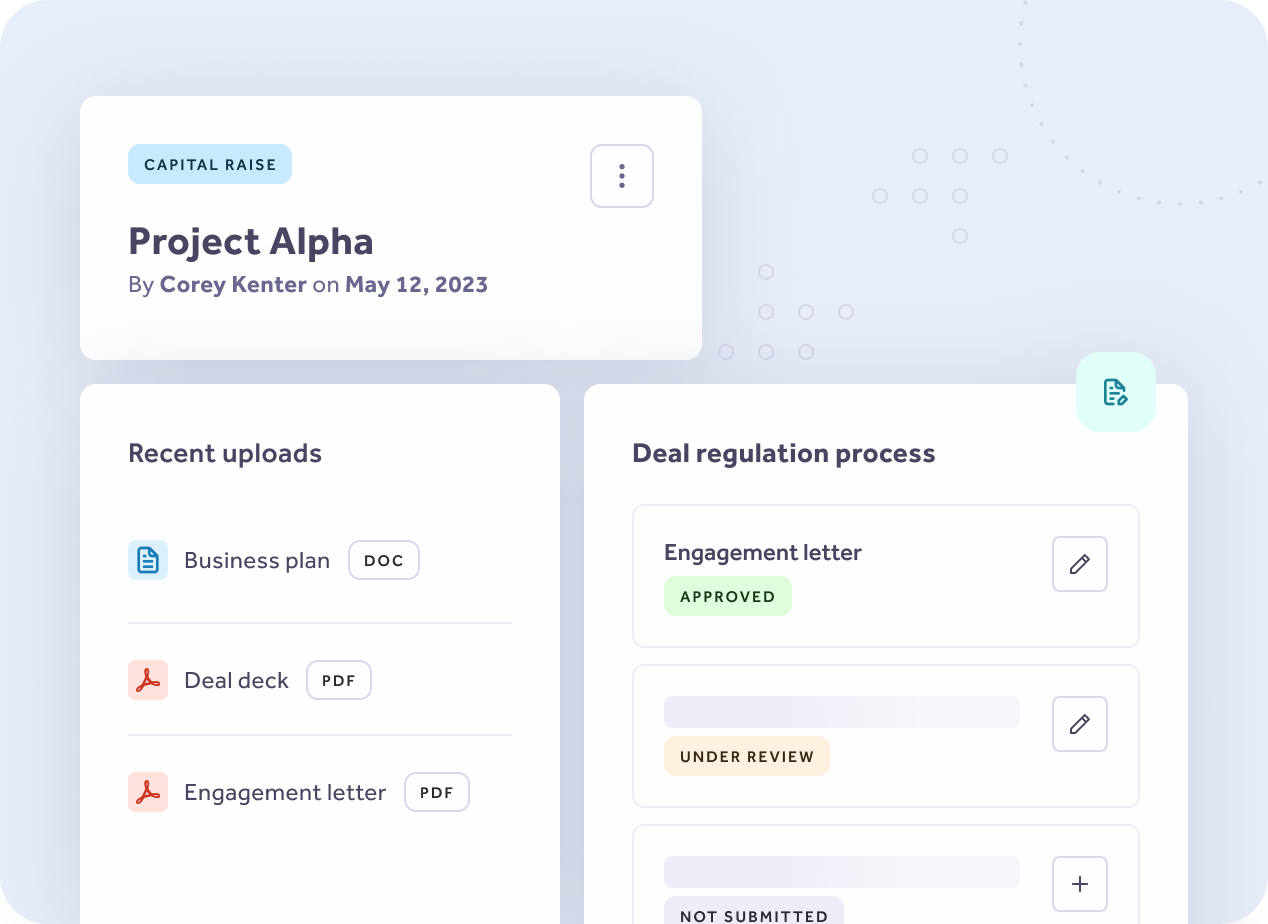This screenshot has width=1268, height=924.
Task: Click the Approved status badge
Action: [x=727, y=597]
